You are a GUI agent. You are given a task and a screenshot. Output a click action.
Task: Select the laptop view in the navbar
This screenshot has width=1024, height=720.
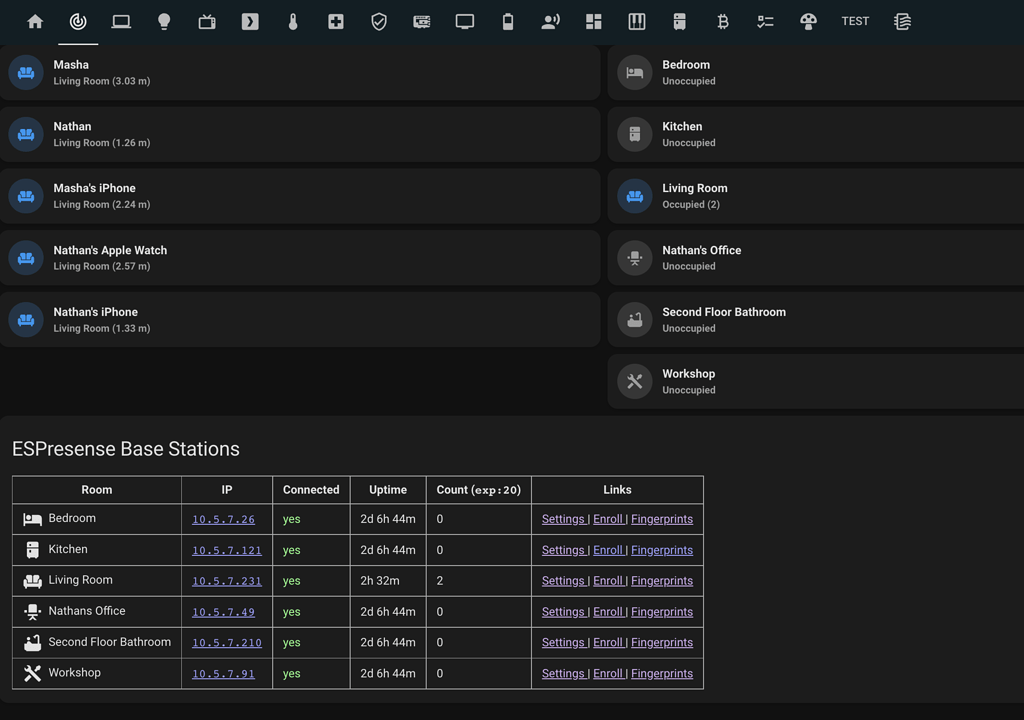[x=121, y=21]
